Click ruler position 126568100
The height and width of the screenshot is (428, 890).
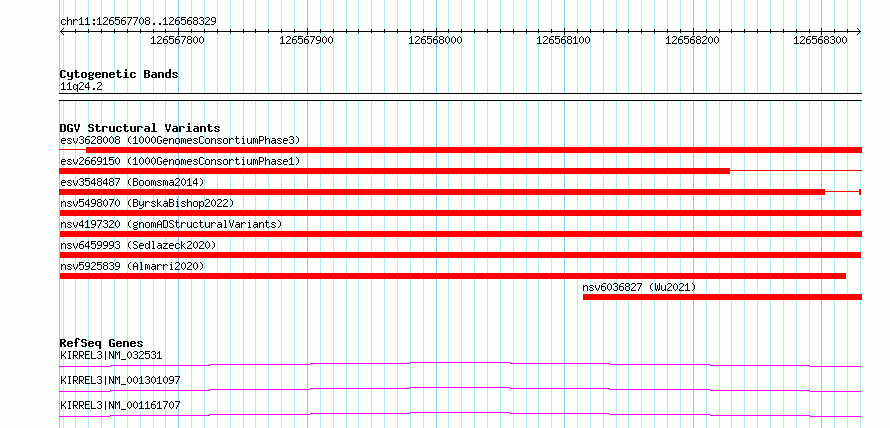point(564,40)
